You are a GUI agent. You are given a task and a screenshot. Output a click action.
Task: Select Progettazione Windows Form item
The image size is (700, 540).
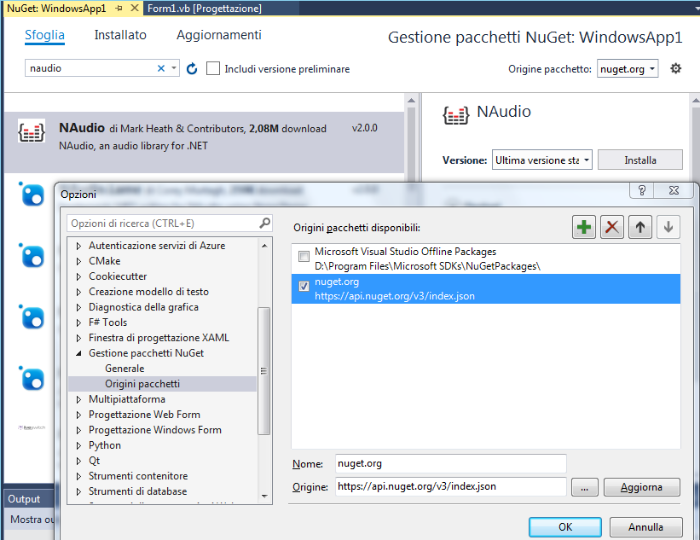pos(155,430)
